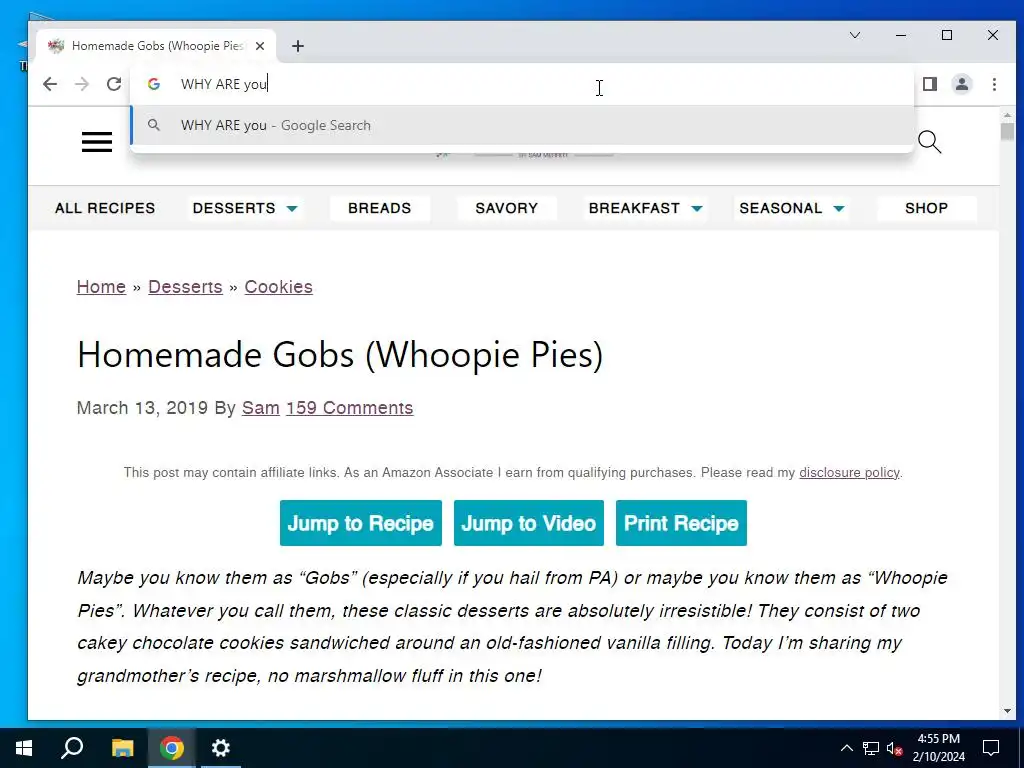Click the March 13, 2019 date text

point(142,408)
